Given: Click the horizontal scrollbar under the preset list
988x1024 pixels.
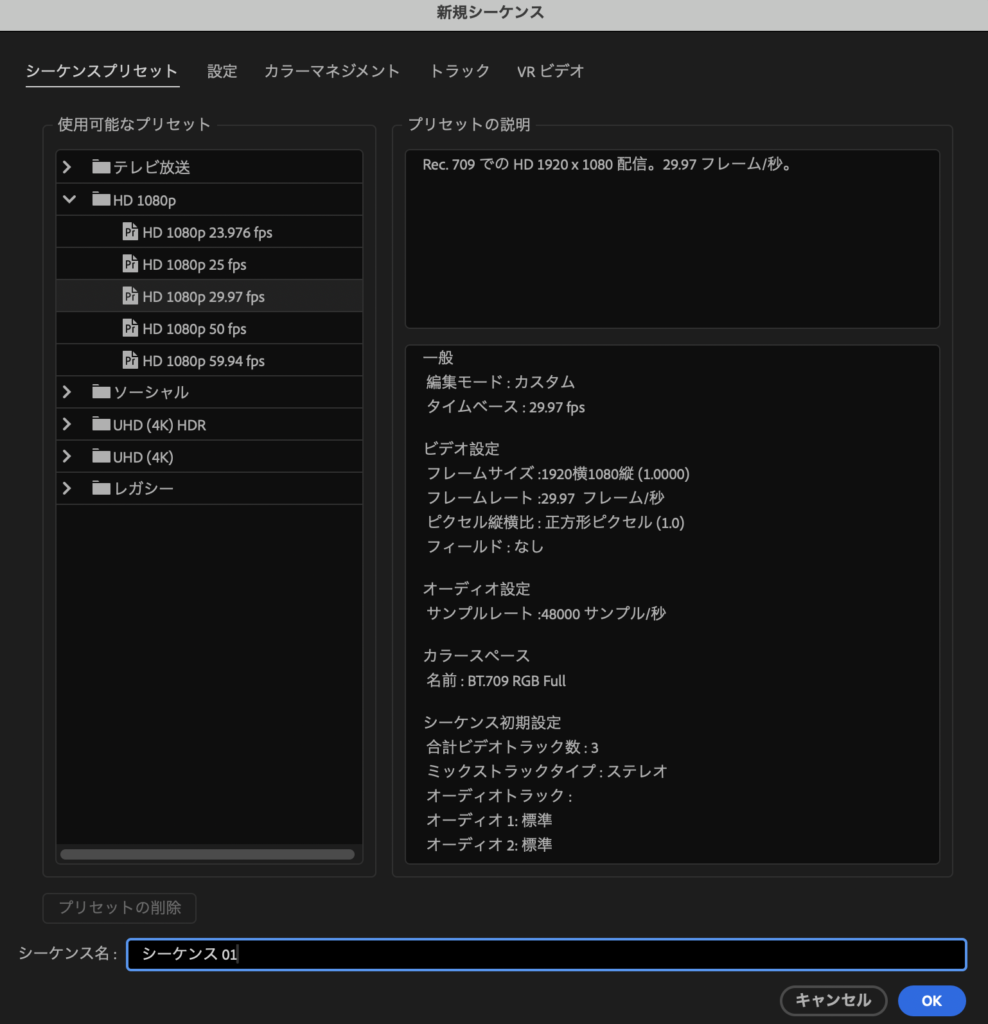Looking at the screenshot, I should 208,855.
